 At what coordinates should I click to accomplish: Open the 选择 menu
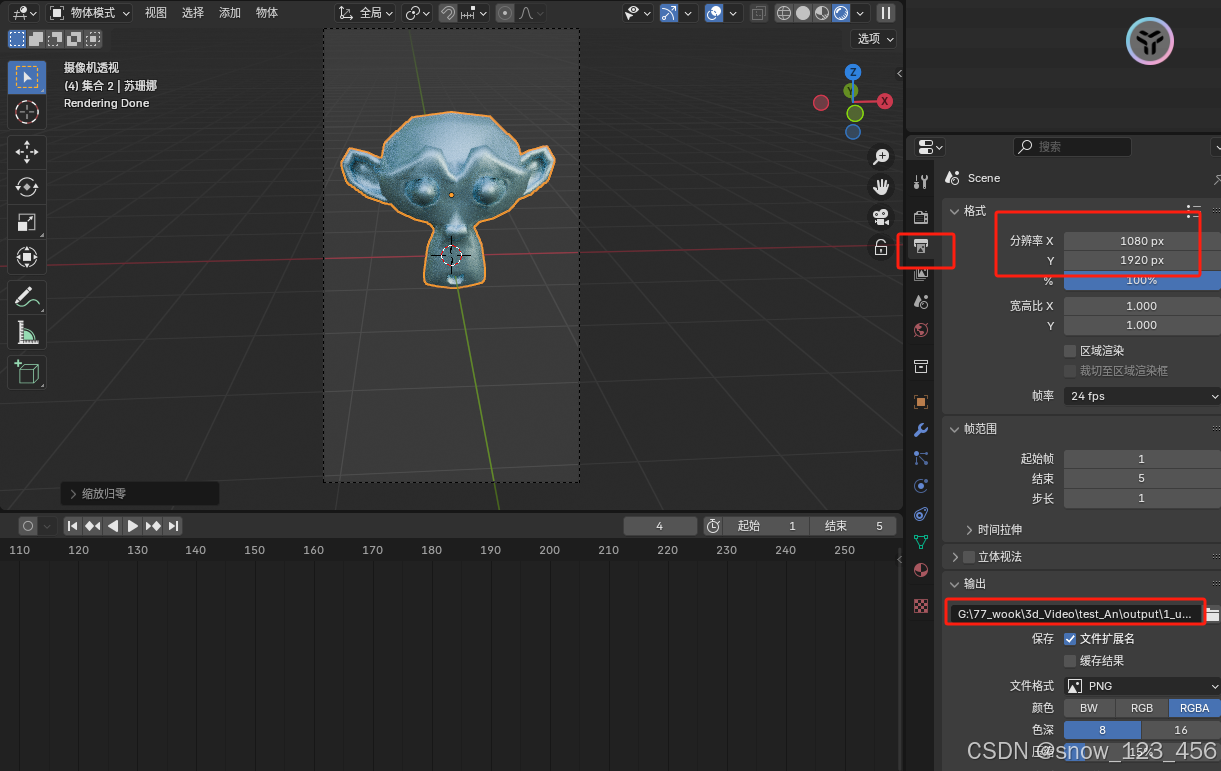[193, 13]
